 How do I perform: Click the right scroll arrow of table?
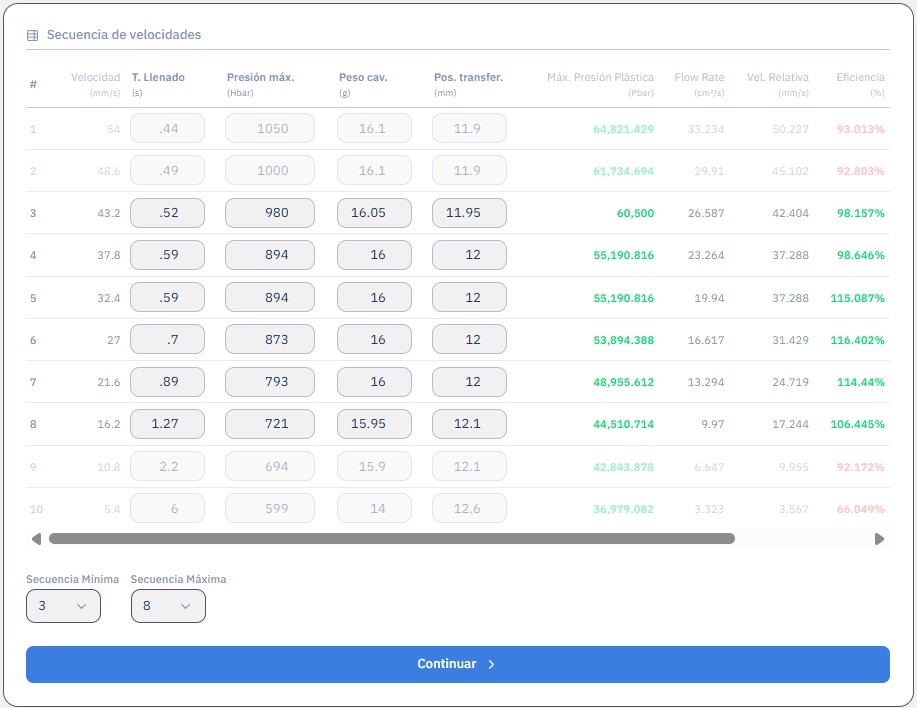point(879,539)
